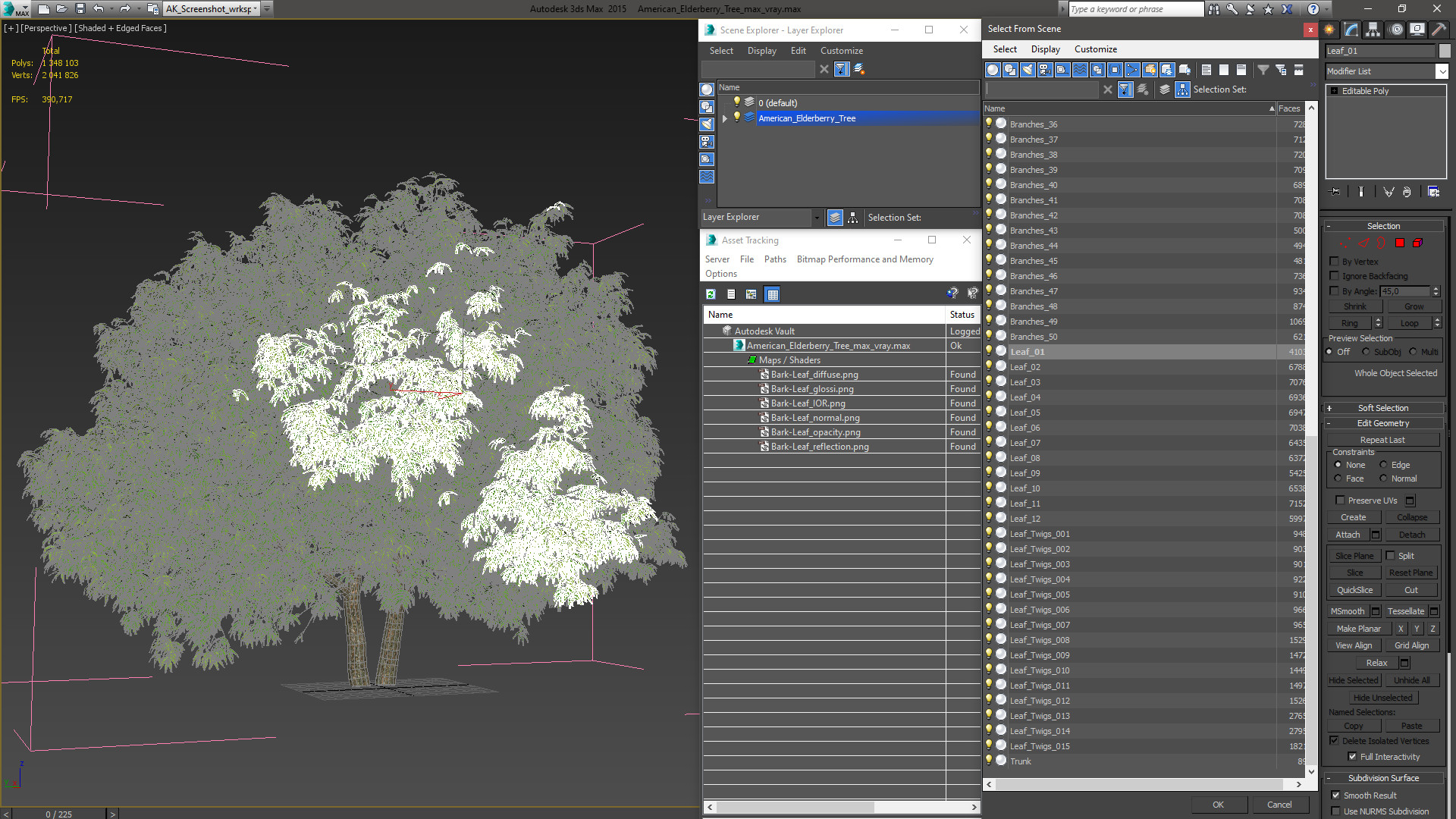Toggle Full Interactivity checkbox
The image size is (1456, 819).
click(1352, 757)
